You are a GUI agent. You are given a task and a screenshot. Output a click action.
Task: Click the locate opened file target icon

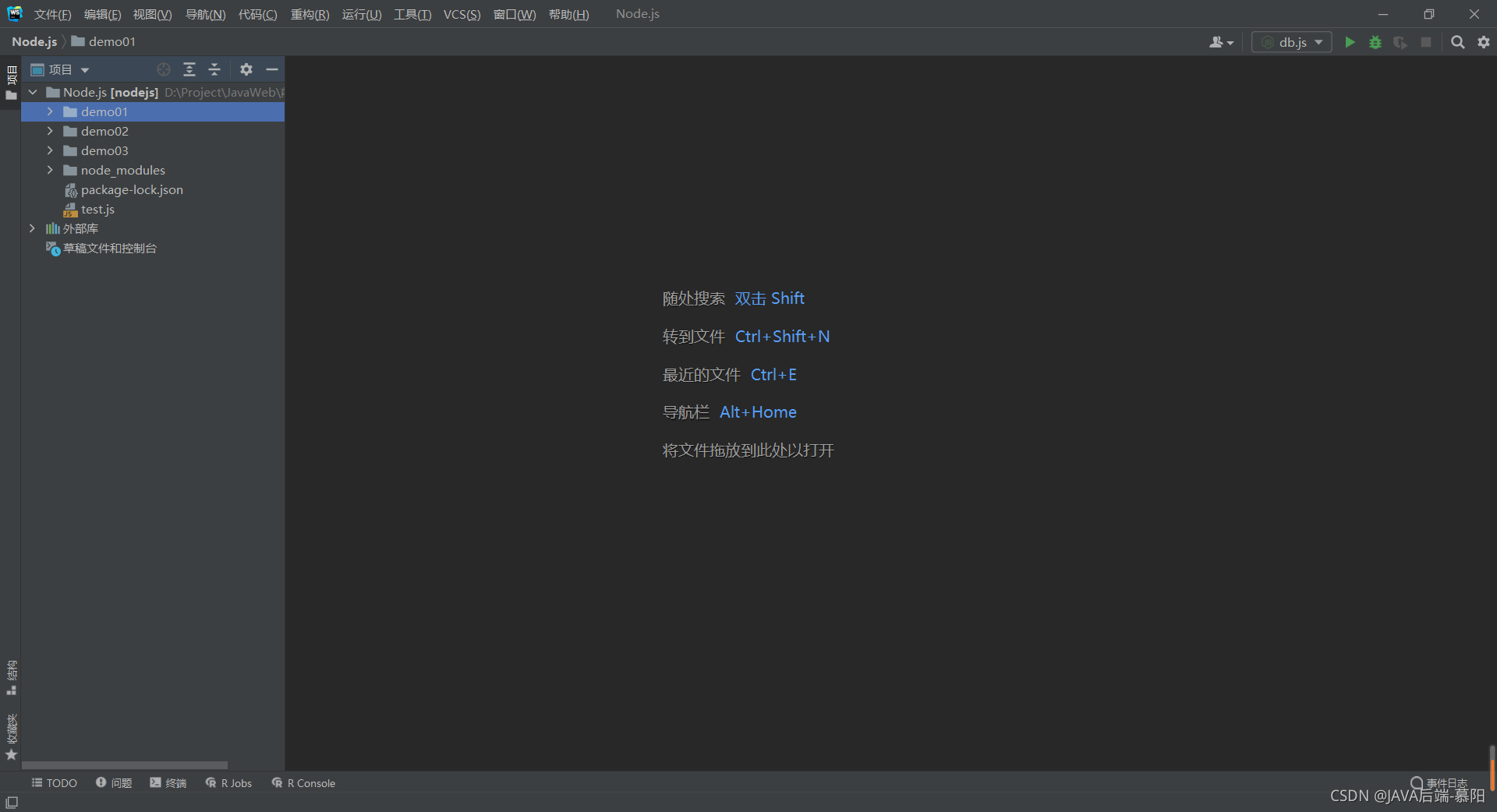pos(164,69)
